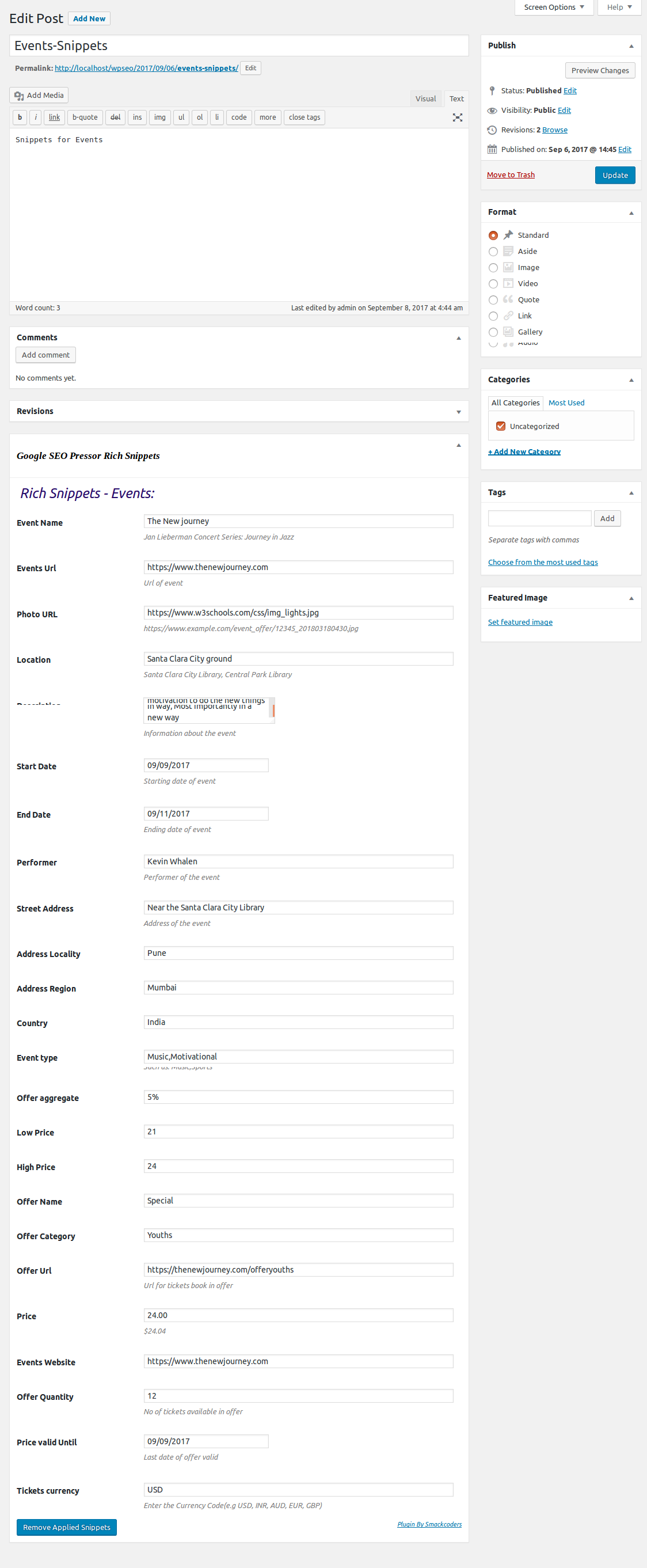Expand the Revisions panel

458,412
